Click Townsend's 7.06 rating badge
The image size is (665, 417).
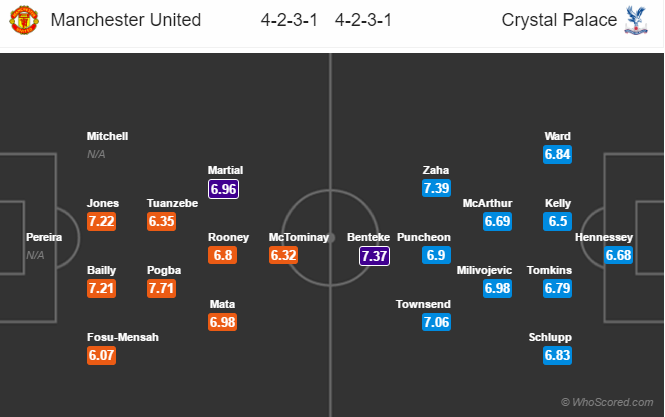(x=437, y=322)
